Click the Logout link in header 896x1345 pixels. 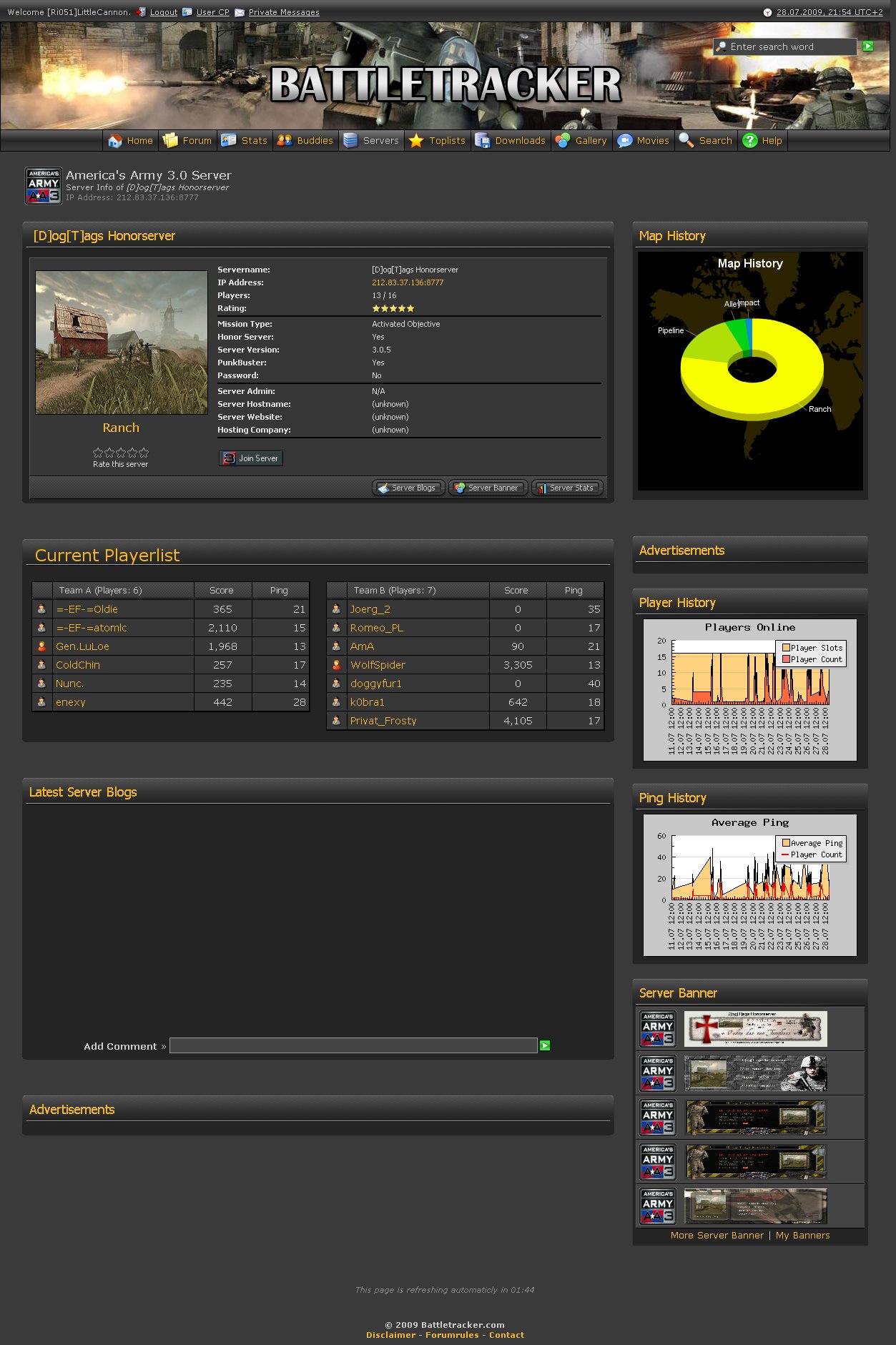click(163, 12)
